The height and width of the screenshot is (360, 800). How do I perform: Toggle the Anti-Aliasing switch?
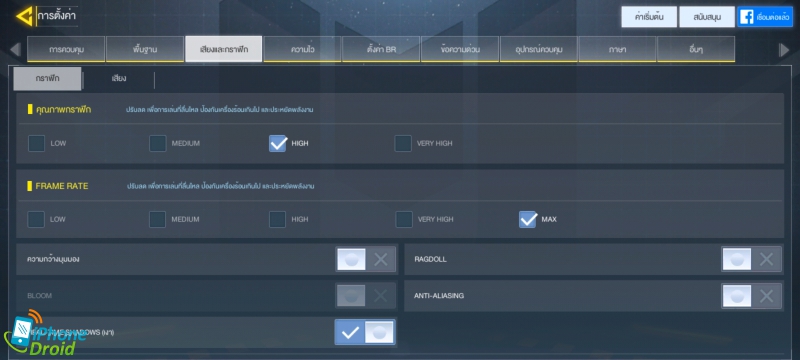[x=751, y=296]
